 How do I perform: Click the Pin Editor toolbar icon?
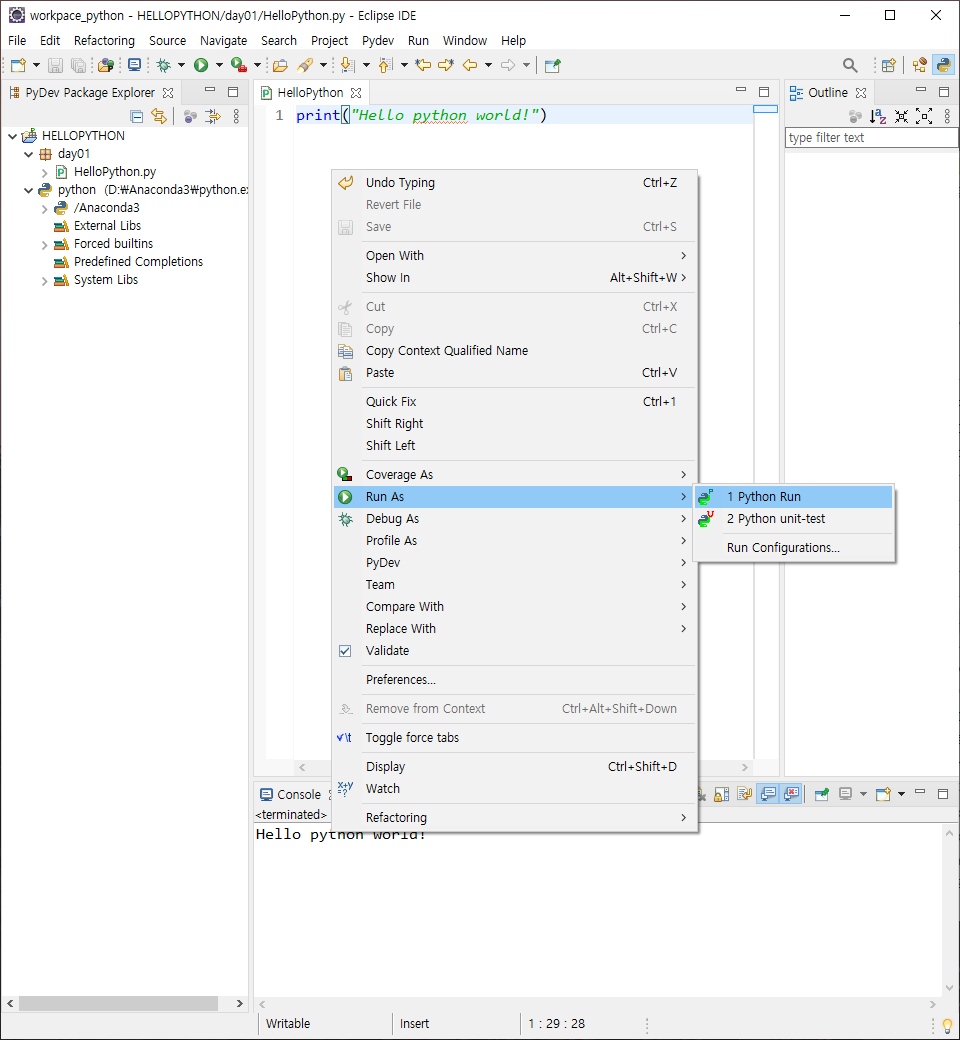point(553,65)
